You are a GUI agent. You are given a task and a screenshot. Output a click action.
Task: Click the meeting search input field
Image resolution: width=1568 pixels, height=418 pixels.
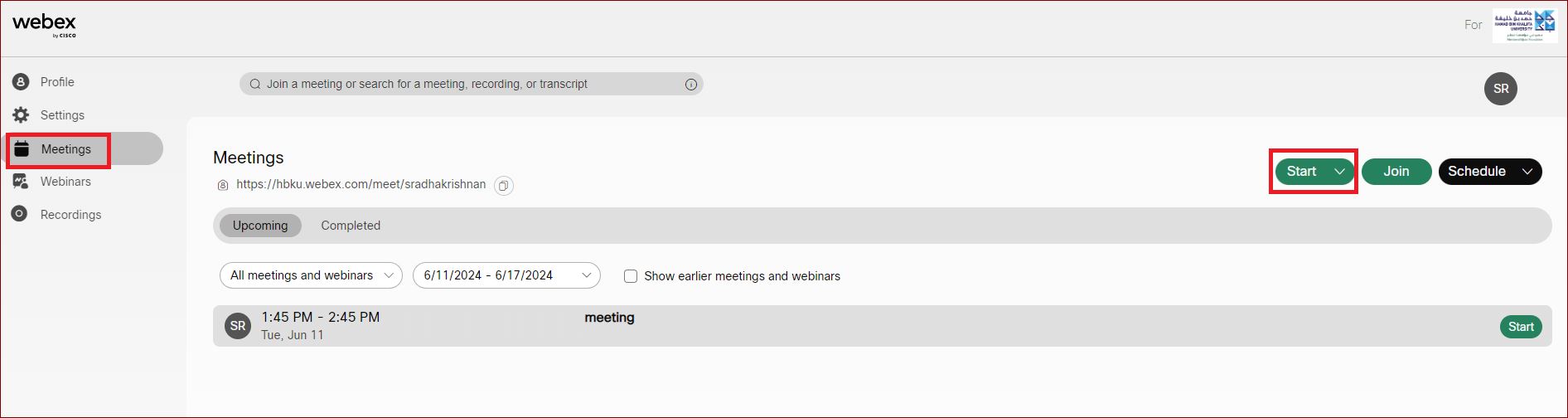click(x=472, y=84)
